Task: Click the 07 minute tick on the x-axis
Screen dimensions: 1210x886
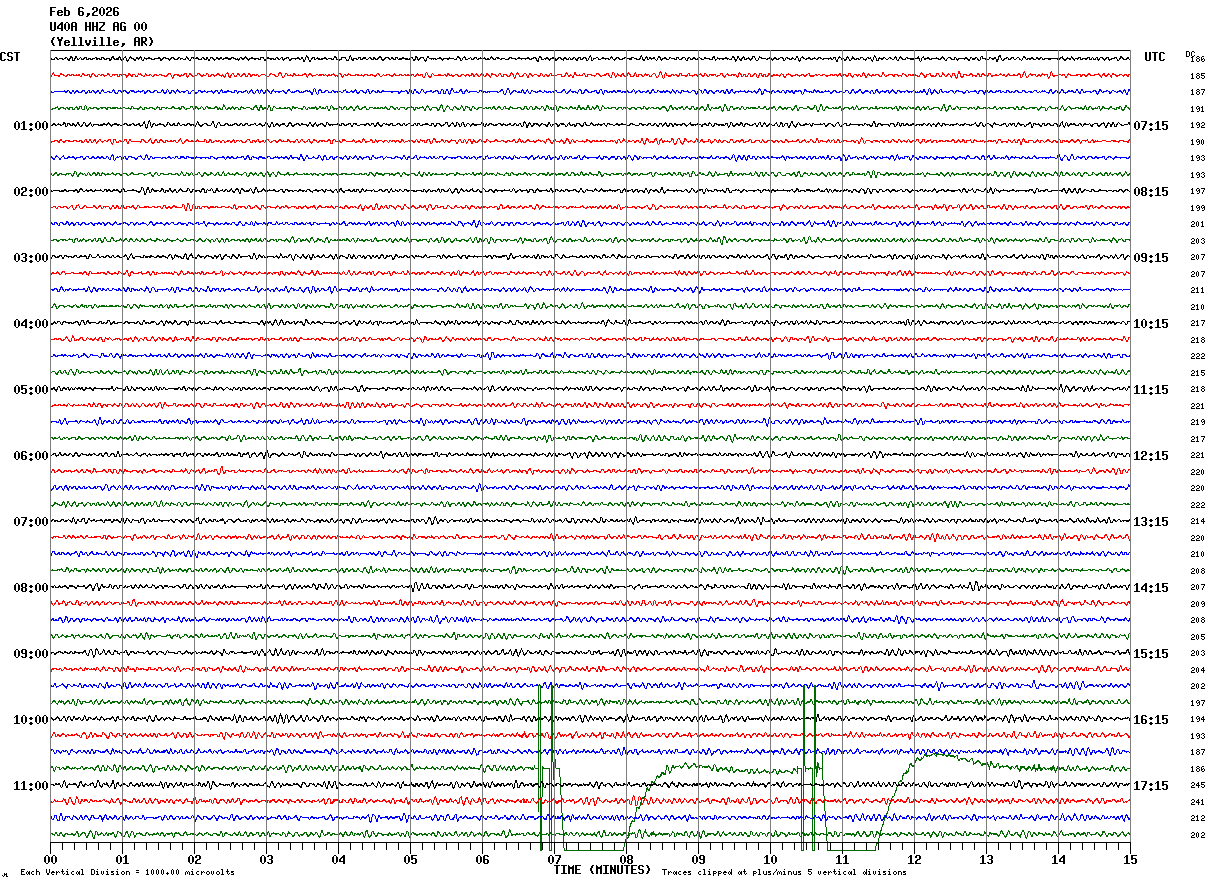Action: coord(554,859)
